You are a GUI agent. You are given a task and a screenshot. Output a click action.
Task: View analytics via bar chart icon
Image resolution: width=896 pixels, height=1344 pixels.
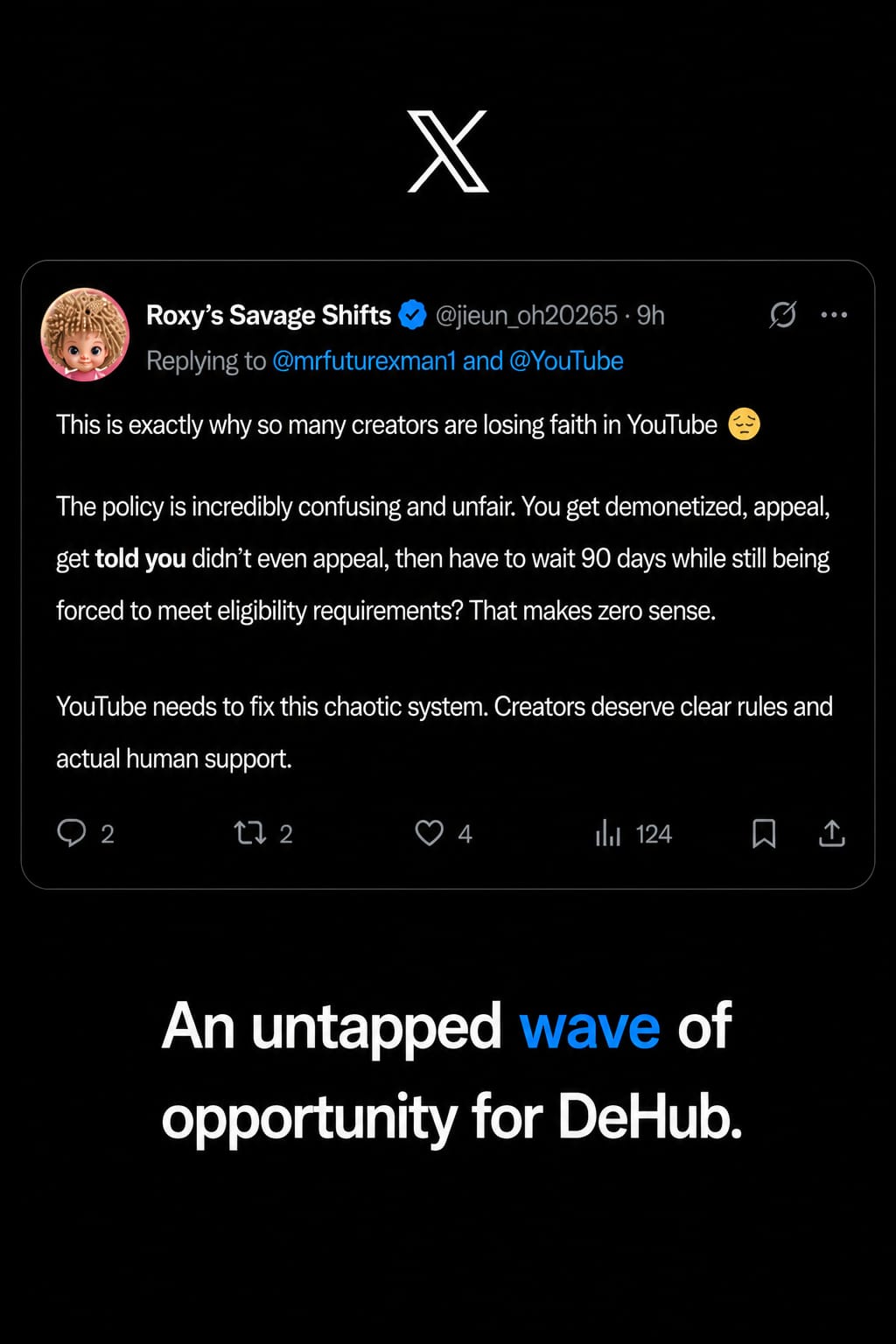pos(608,832)
